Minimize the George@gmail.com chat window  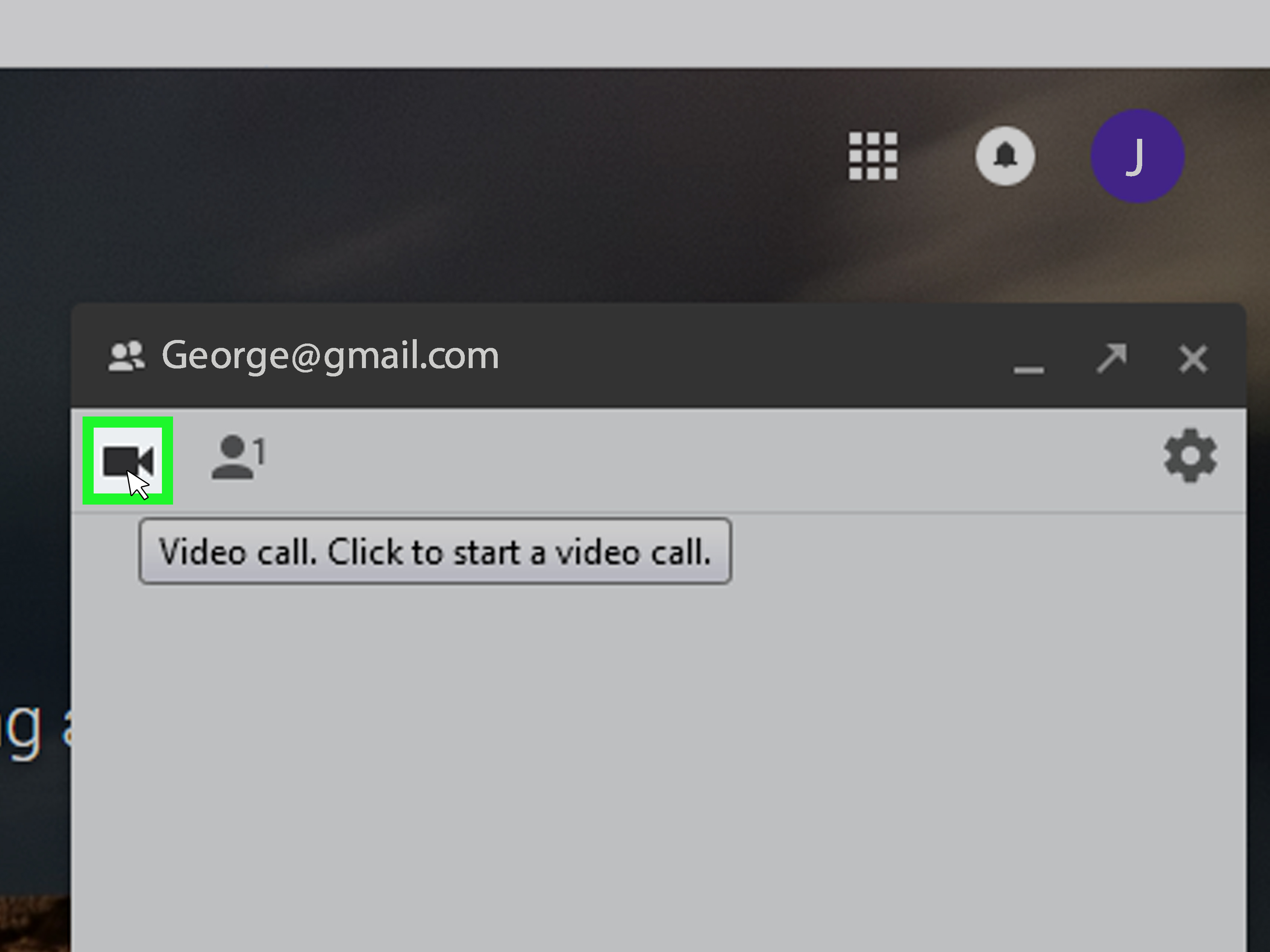(x=1028, y=370)
